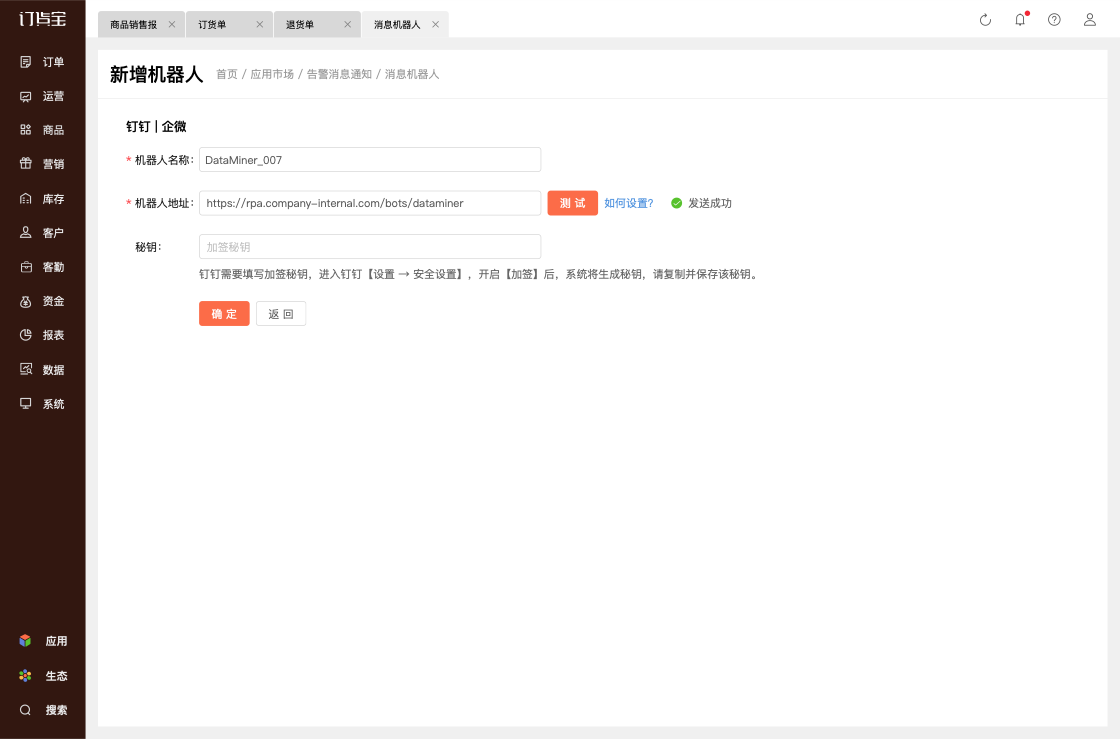Close the 消息机器人 tab
Viewport: 1120px width, 739px height.
coord(435,25)
